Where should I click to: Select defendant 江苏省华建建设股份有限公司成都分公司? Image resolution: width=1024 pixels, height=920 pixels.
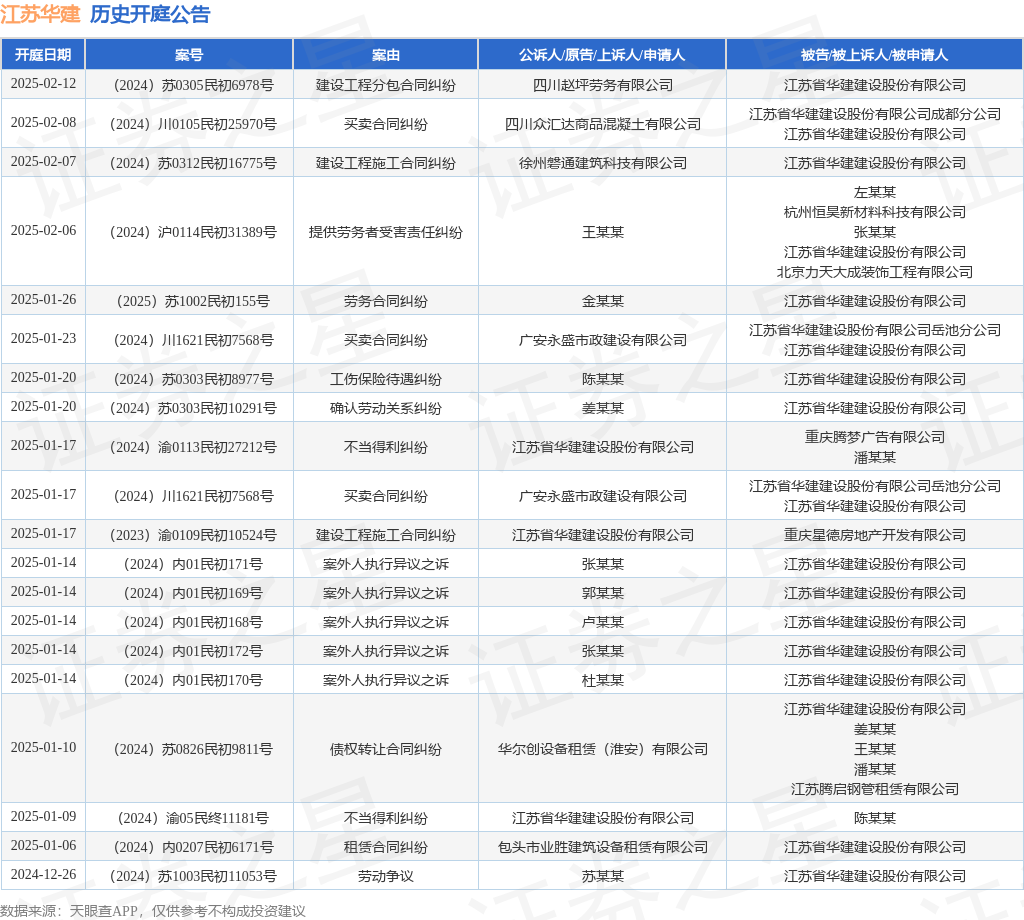tap(874, 114)
